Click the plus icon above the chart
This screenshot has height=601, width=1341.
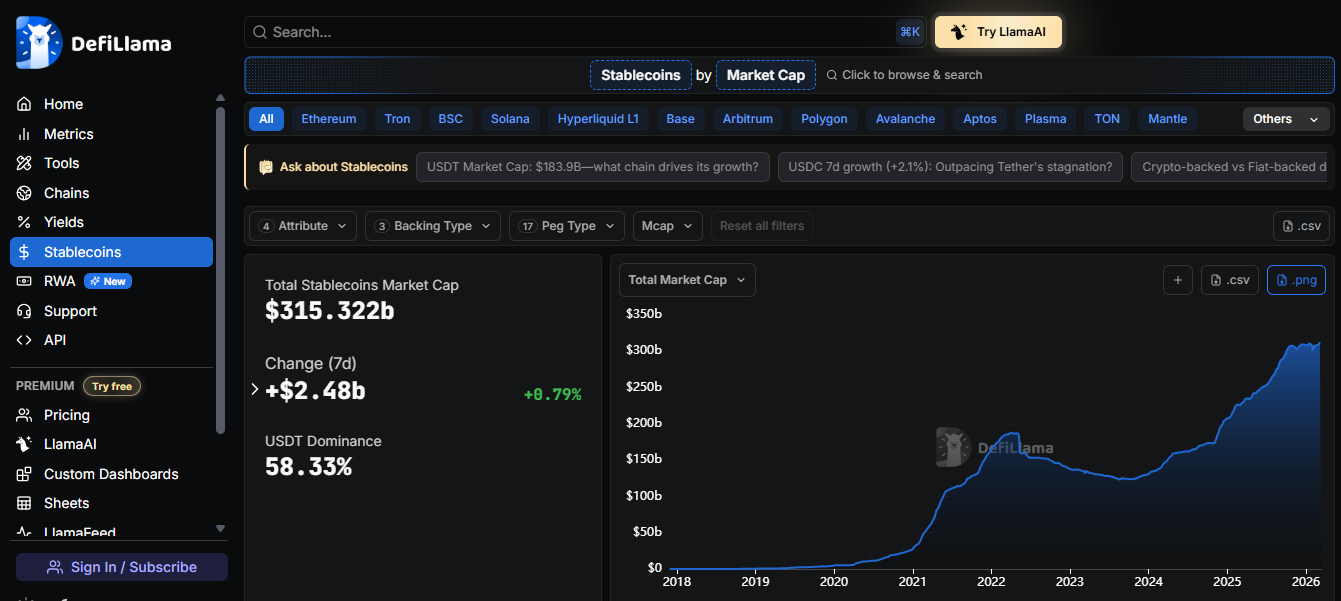click(1178, 280)
